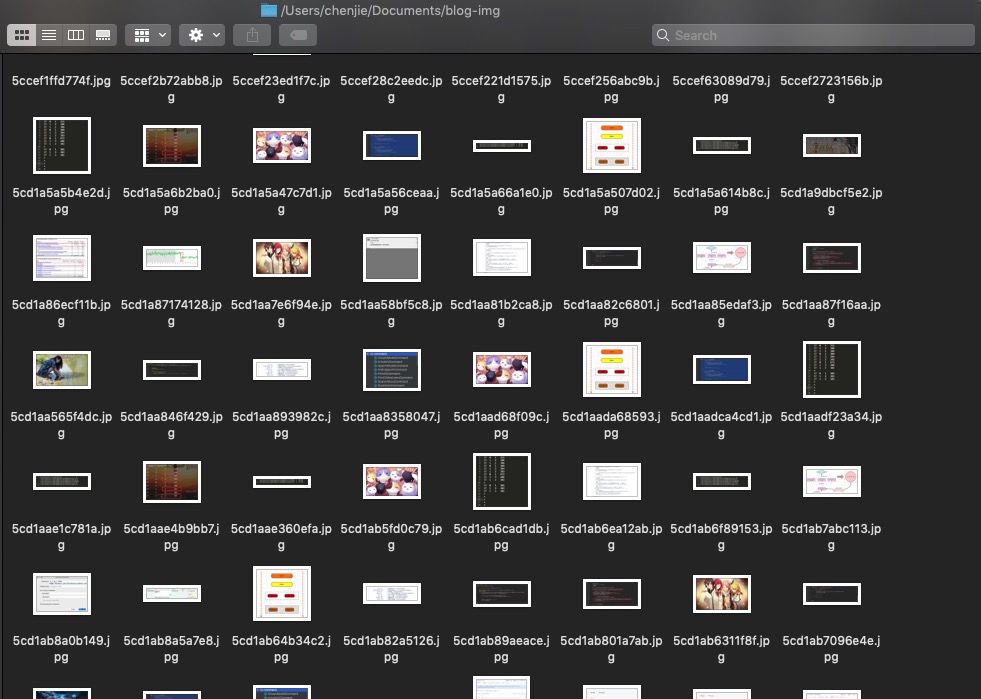Click filename 5ccef28c2eedc.jpg

point(392,89)
